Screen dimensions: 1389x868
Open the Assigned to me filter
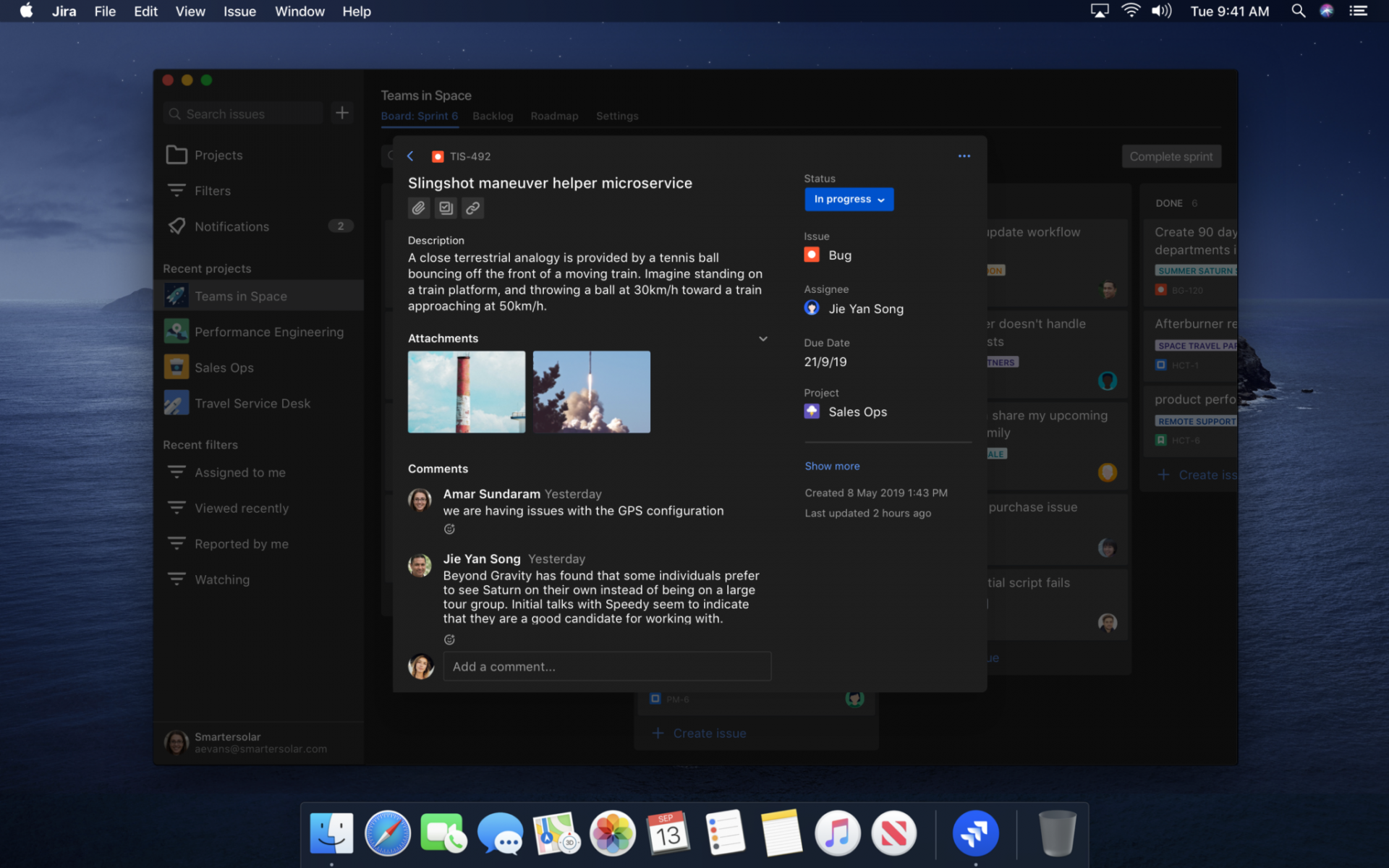(x=258, y=472)
